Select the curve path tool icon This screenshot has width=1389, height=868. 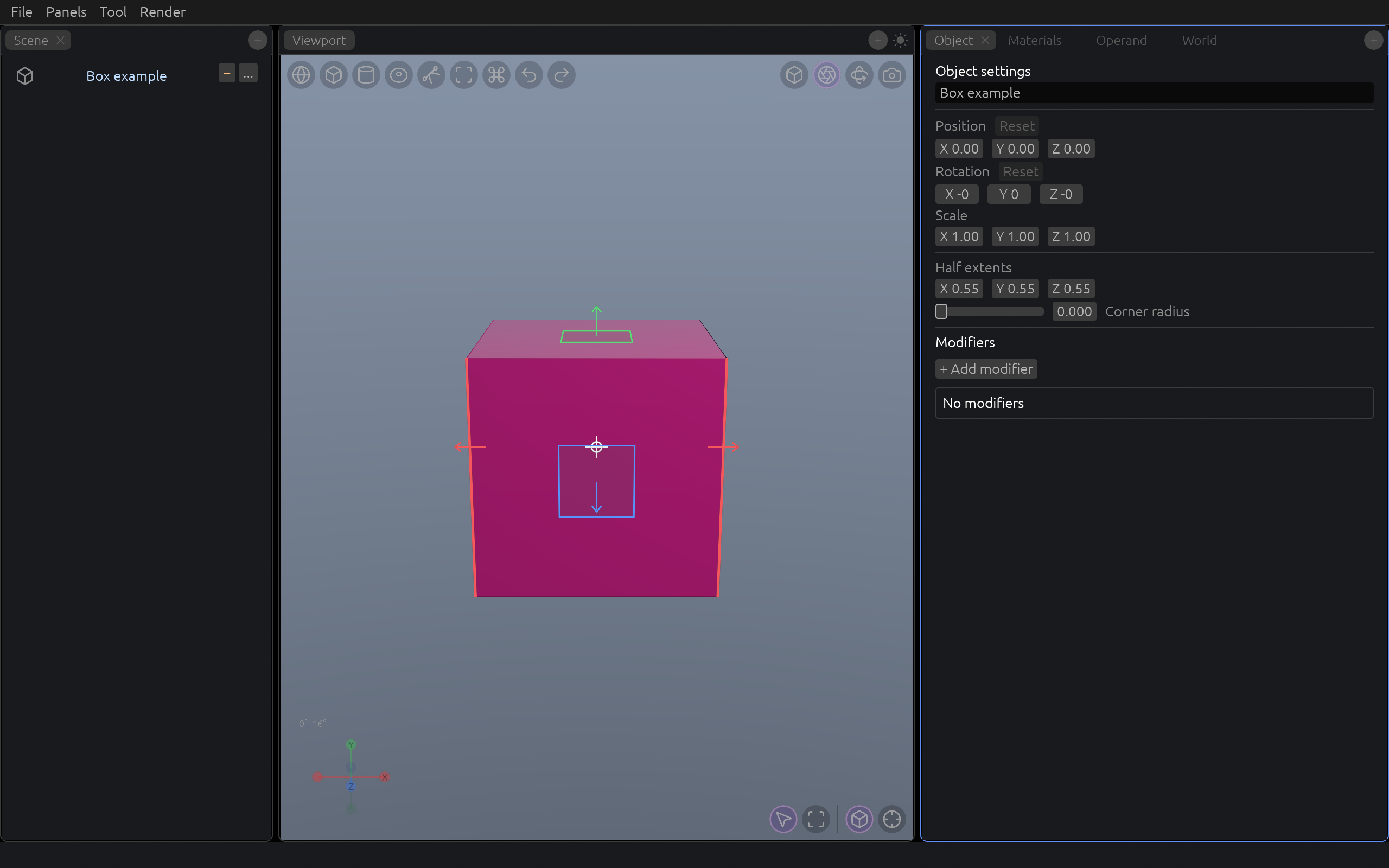(x=431, y=75)
